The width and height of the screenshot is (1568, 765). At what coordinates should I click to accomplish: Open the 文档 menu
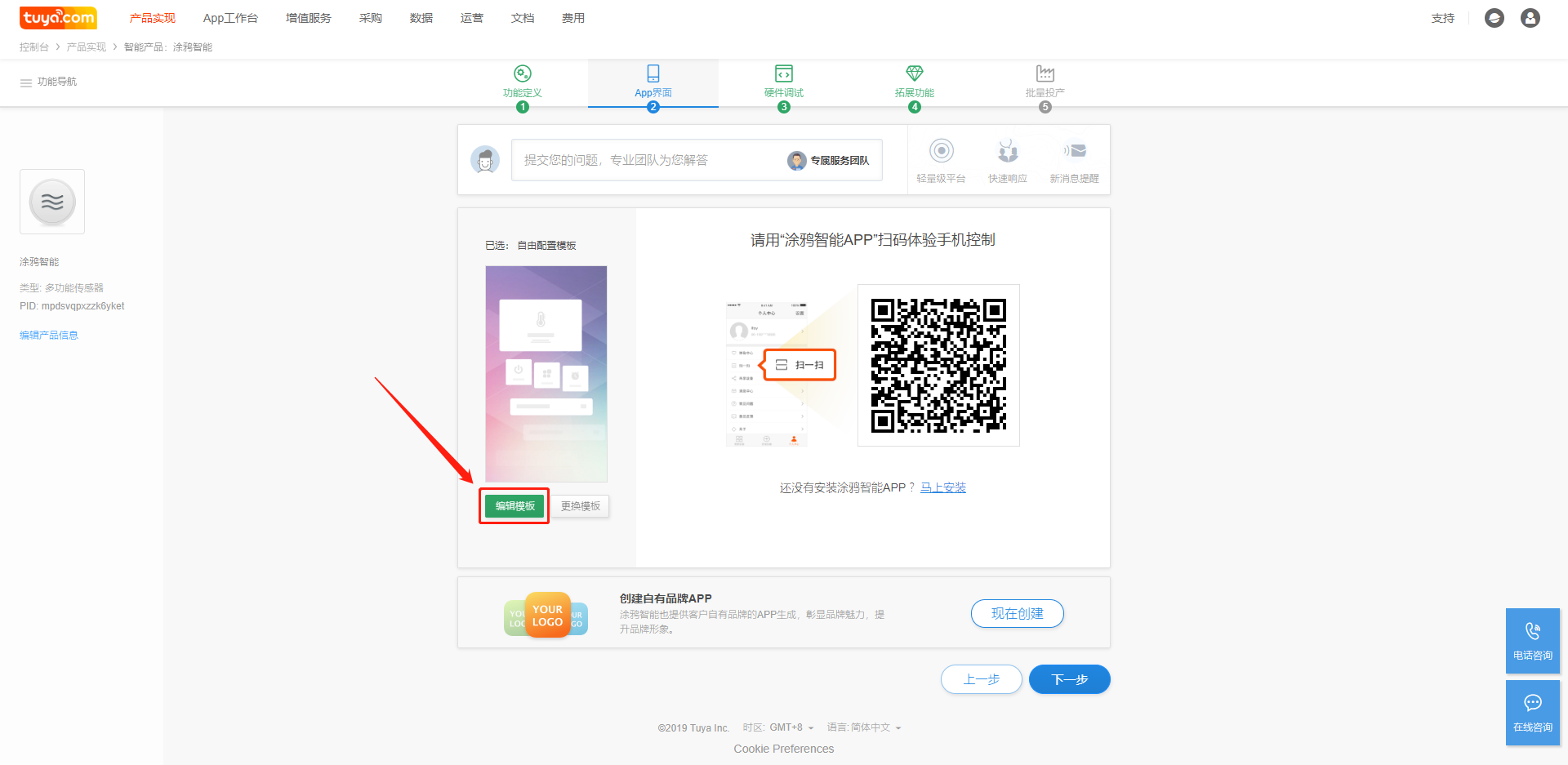pos(523,18)
